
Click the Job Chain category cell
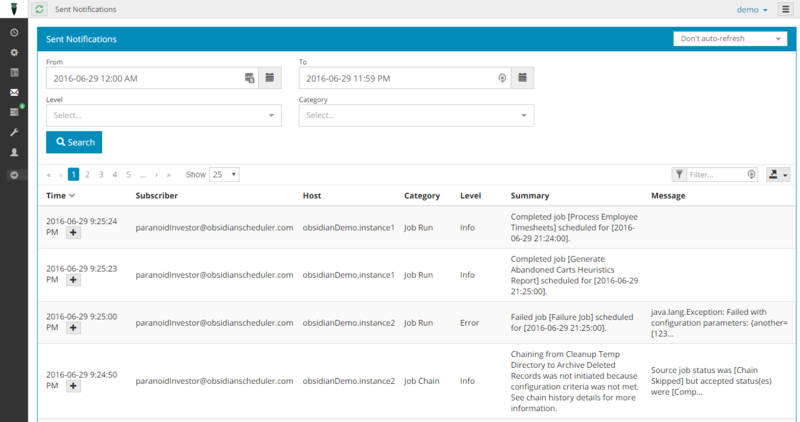tap(421, 381)
